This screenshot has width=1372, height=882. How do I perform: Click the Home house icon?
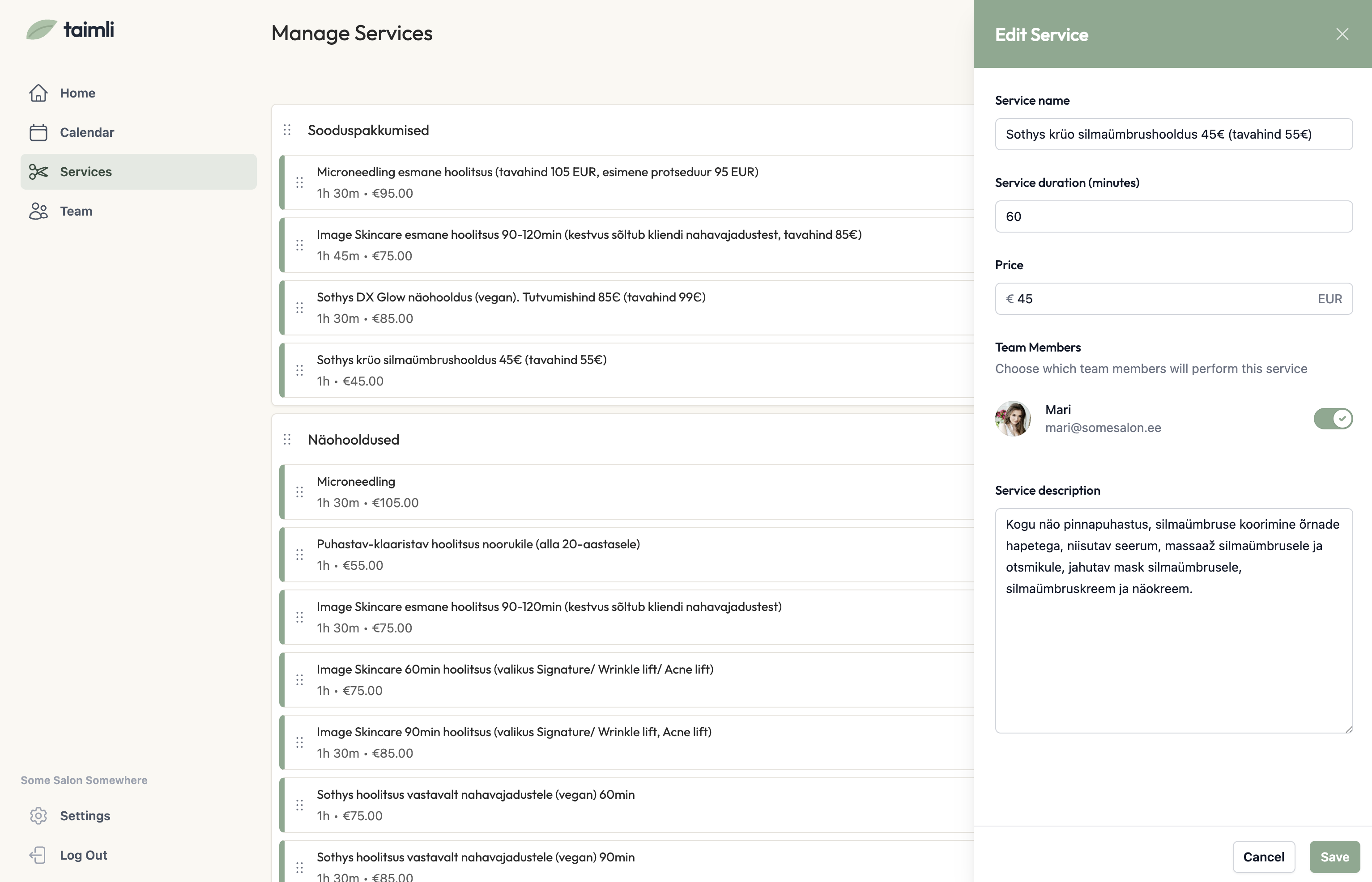coord(38,92)
